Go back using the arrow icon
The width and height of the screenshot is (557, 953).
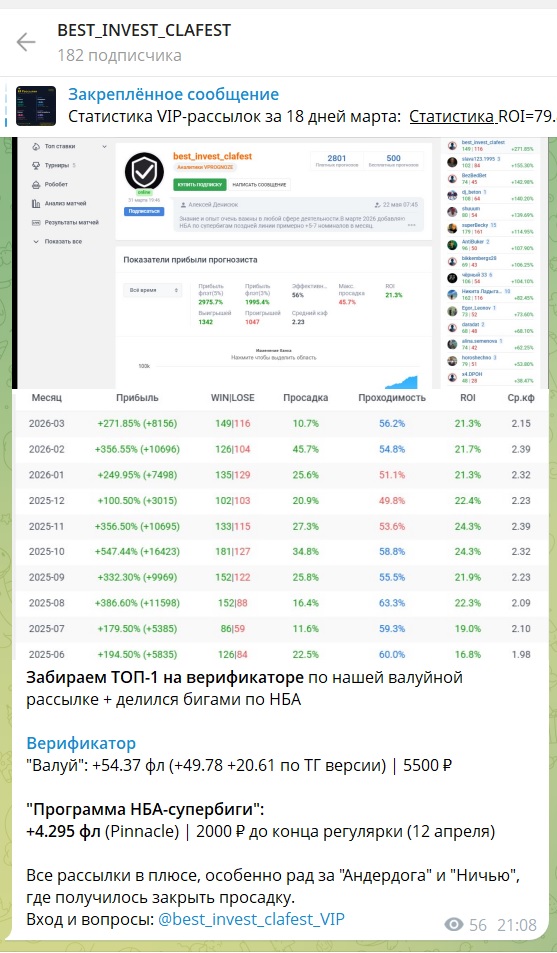[x=26, y=42]
